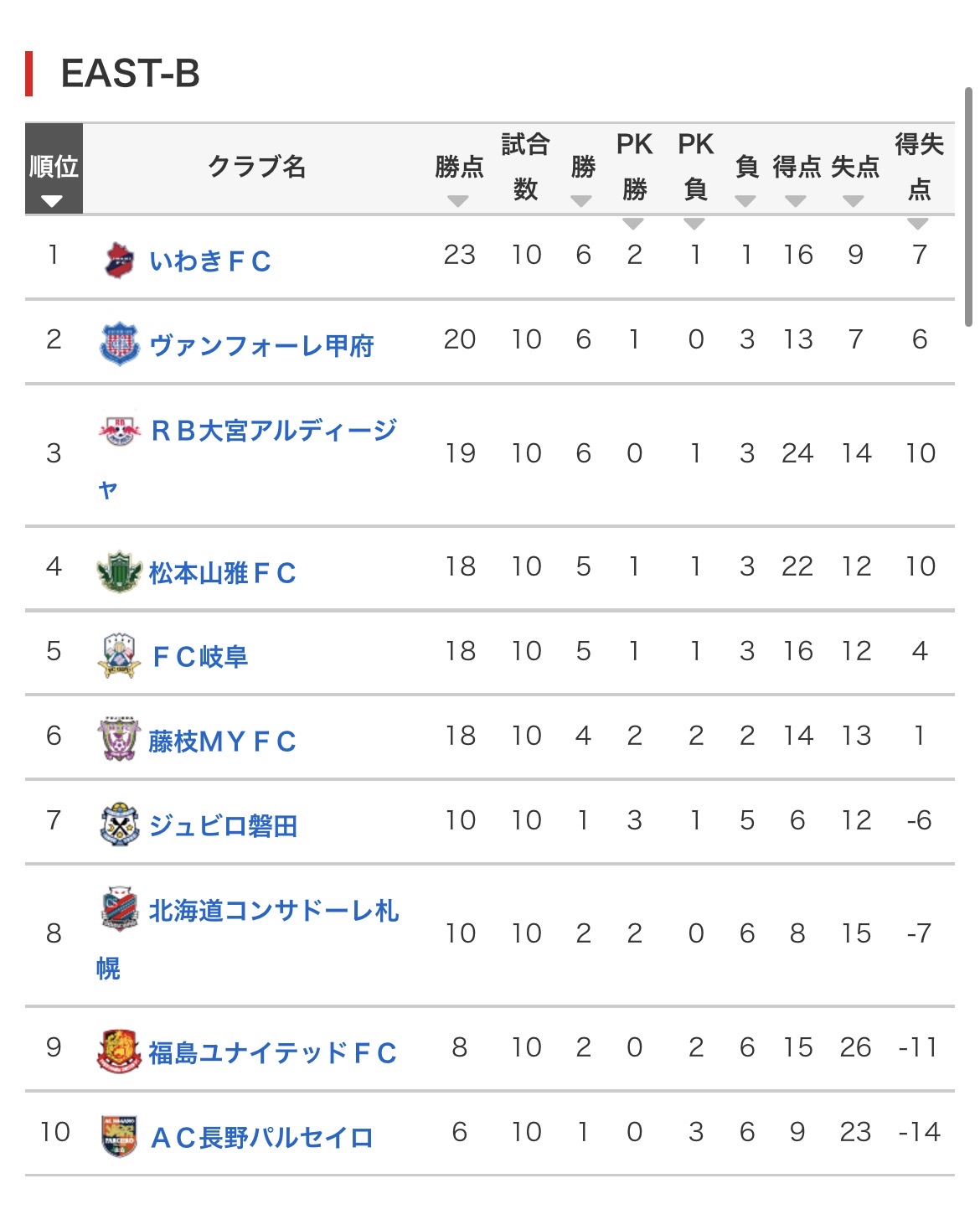Sort by 勝点 points arrow

(457, 201)
